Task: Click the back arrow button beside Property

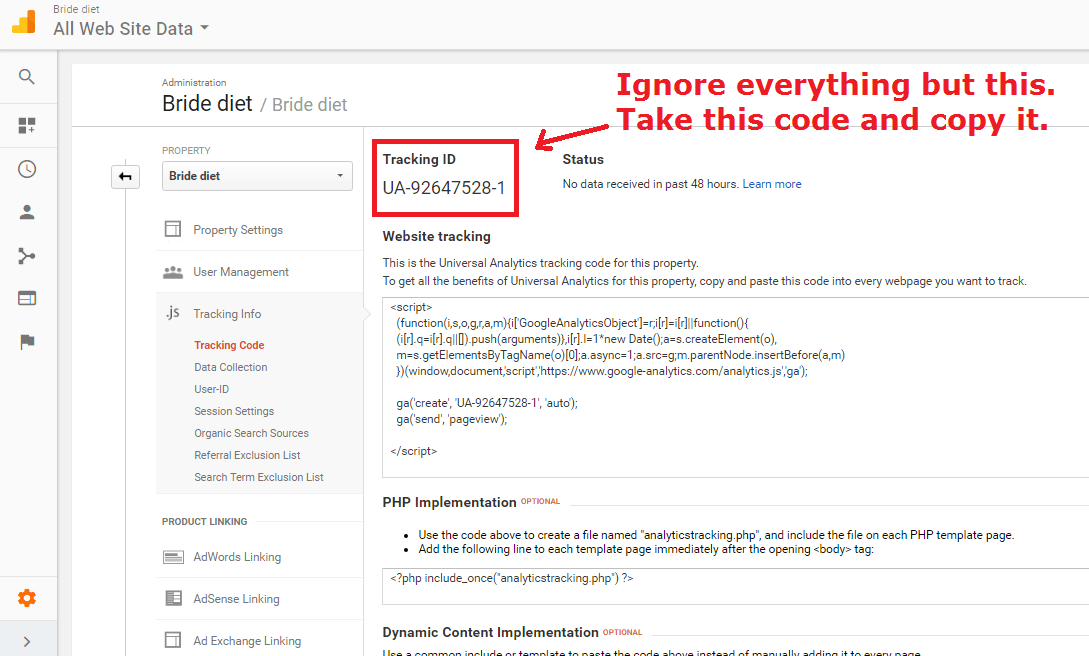Action: point(125,176)
